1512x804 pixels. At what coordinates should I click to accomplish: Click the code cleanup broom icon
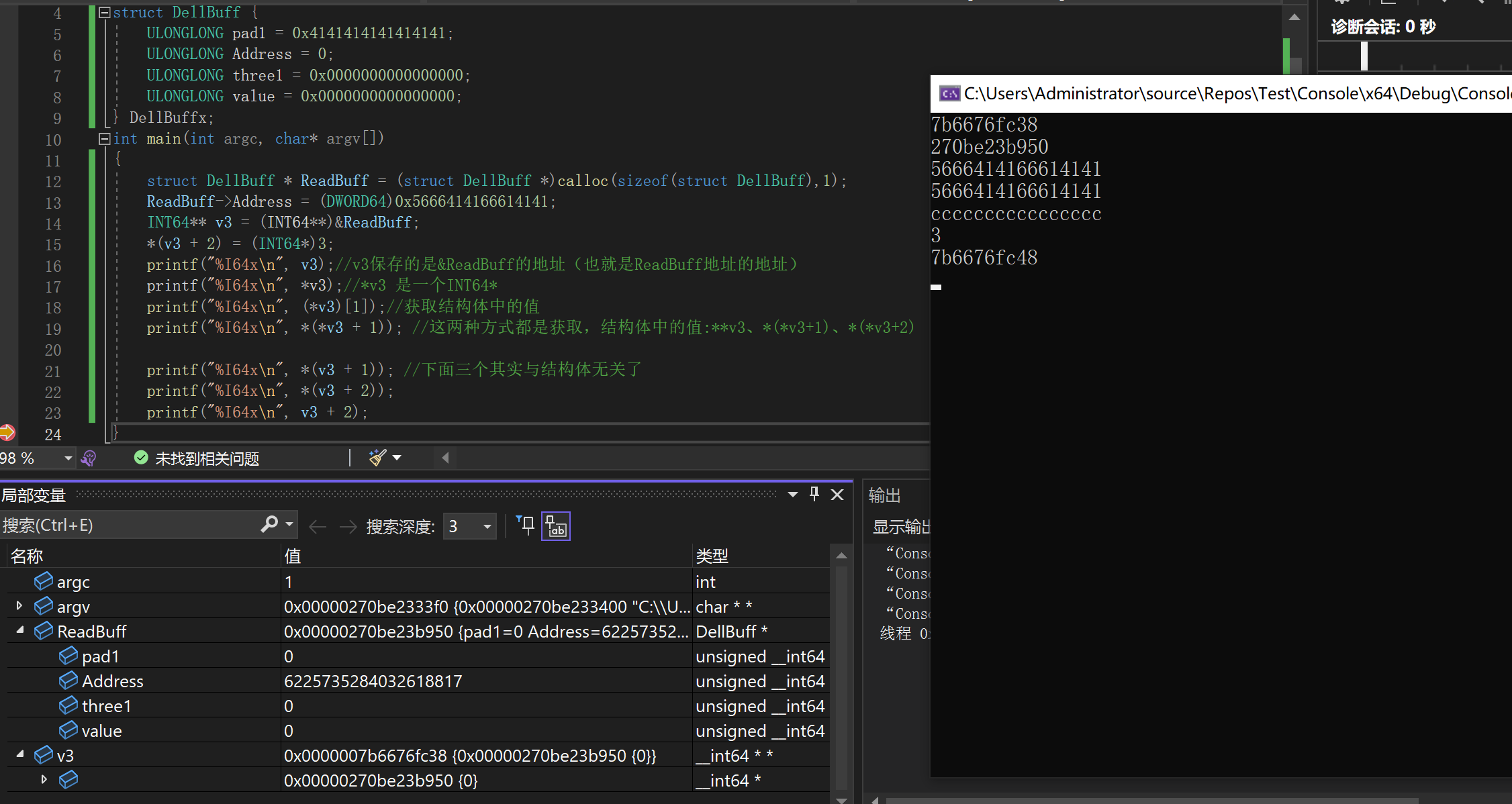[x=377, y=458]
